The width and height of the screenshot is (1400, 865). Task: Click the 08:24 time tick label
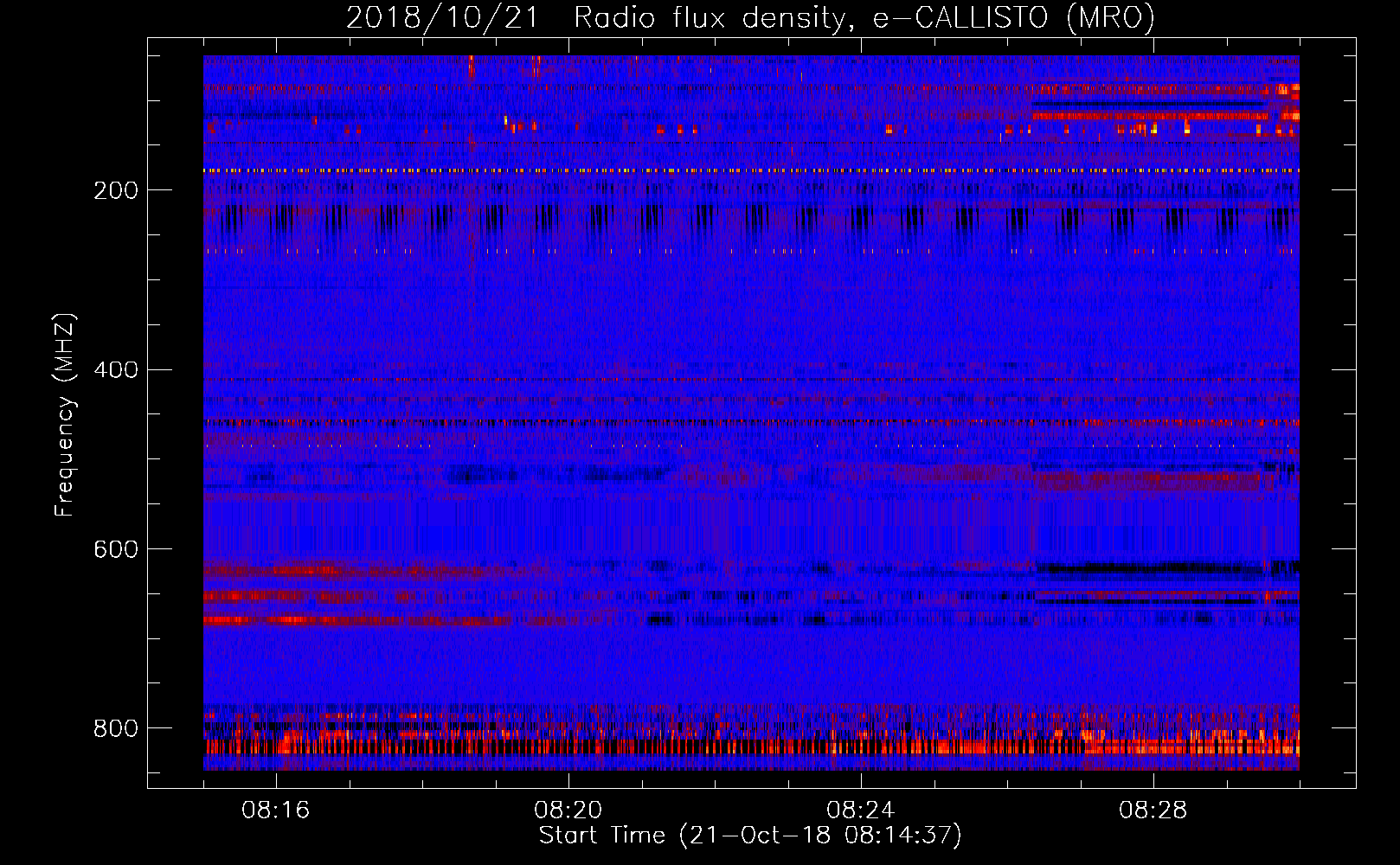click(x=861, y=811)
